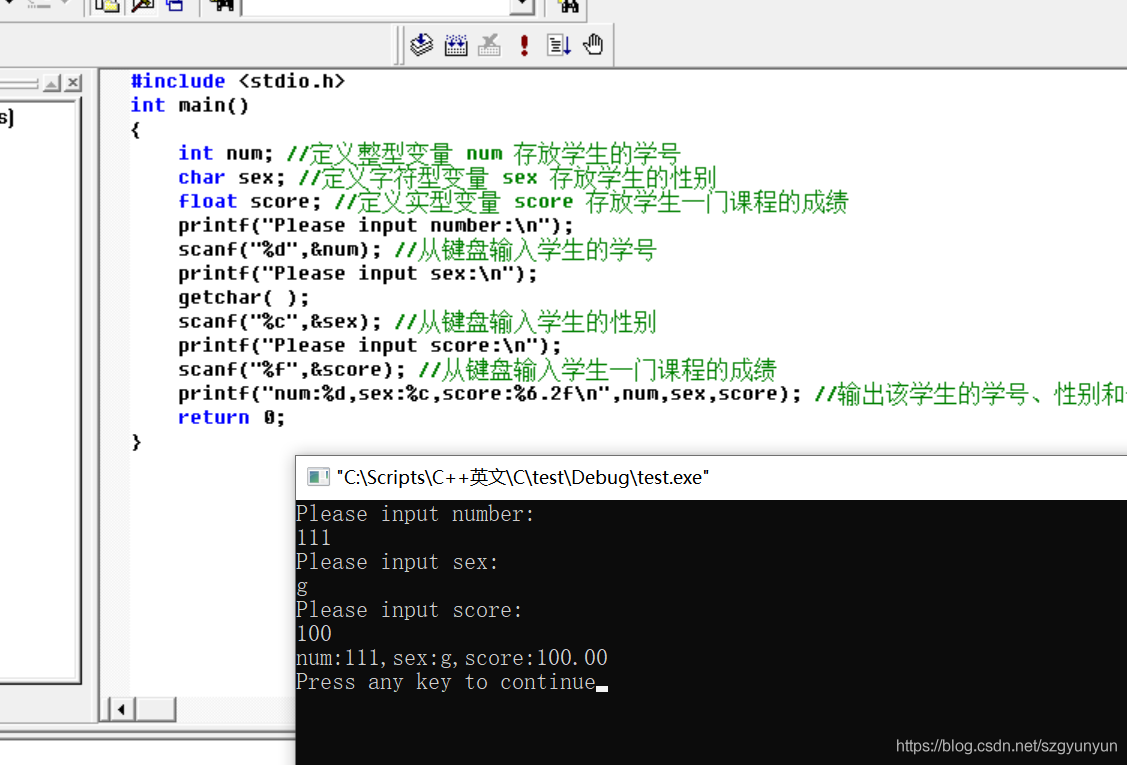Click the scanf("%d",&num) statement
This screenshot has height=765, width=1127.
tap(280, 249)
